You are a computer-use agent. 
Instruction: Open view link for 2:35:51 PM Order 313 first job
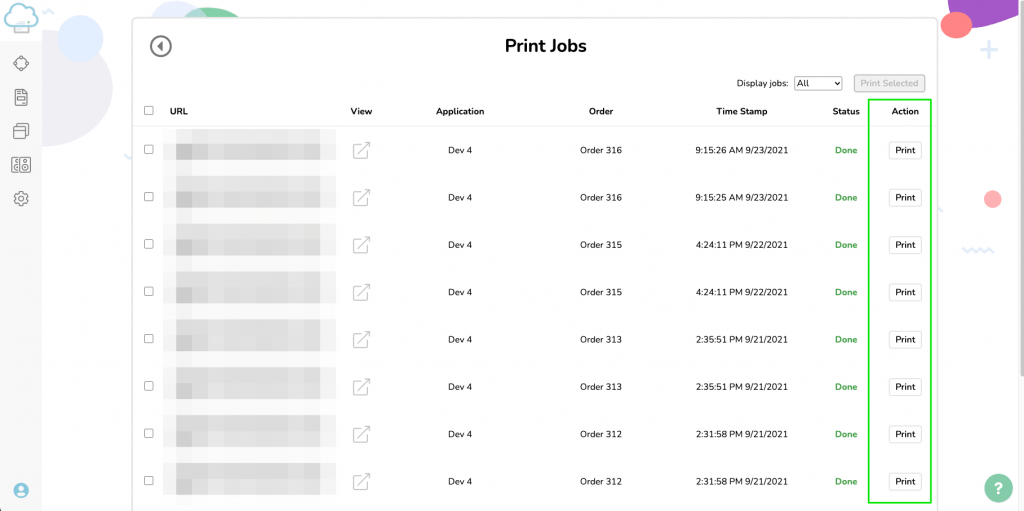click(x=361, y=340)
